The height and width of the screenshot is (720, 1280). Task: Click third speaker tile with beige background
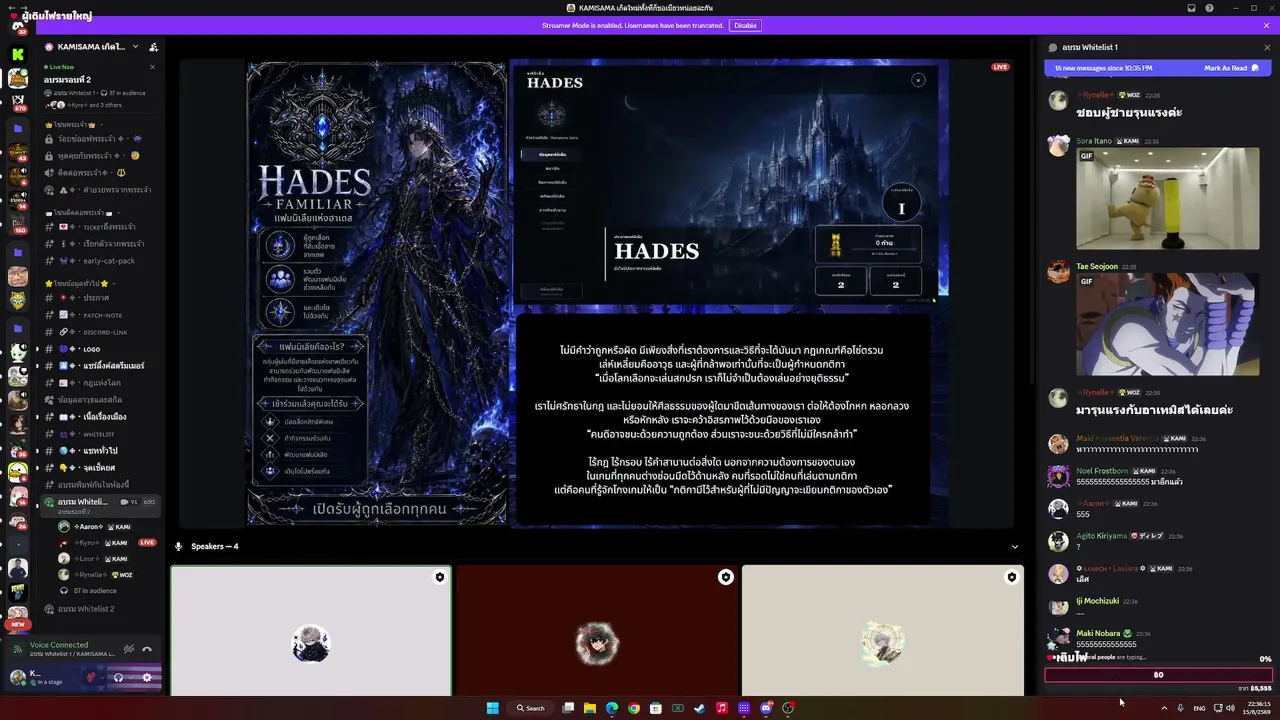pos(883,630)
